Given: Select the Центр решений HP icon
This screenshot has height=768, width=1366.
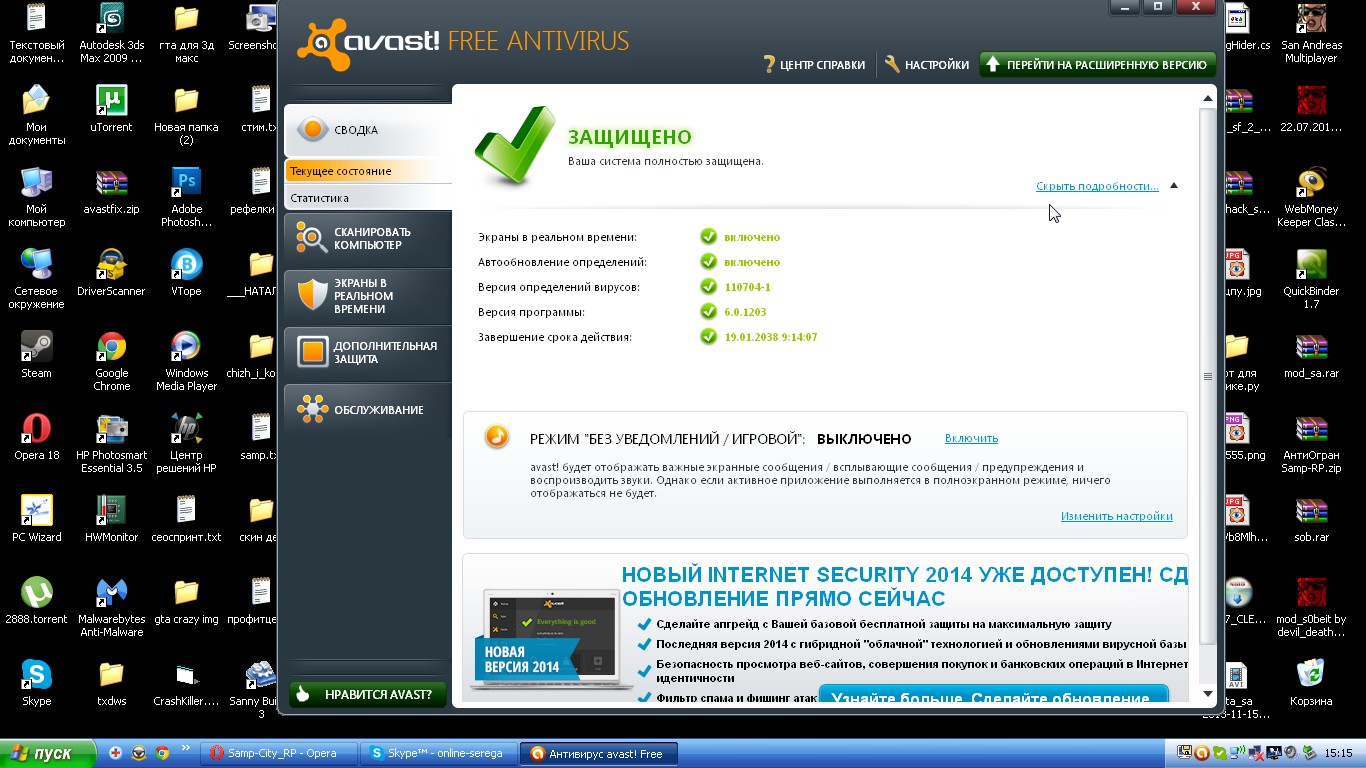Looking at the screenshot, I should [186, 442].
